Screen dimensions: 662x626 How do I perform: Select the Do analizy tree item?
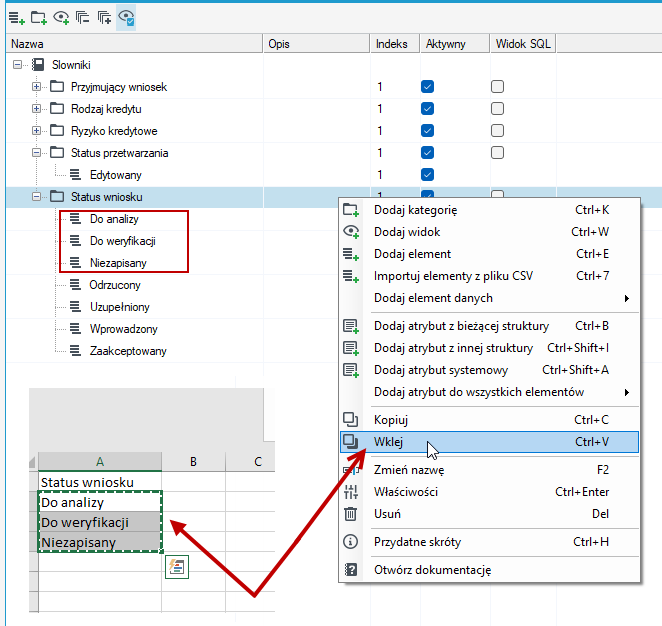pyautogui.click(x=114, y=219)
